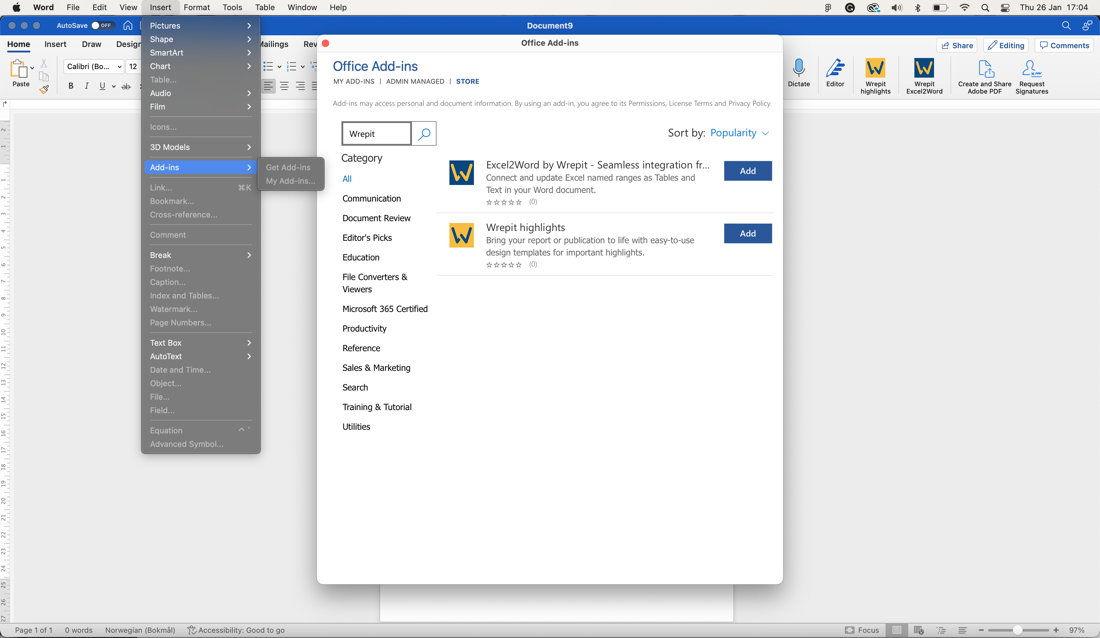Open macOS Control Centre icon
The height and width of the screenshot is (638, 1100).
1005,8
